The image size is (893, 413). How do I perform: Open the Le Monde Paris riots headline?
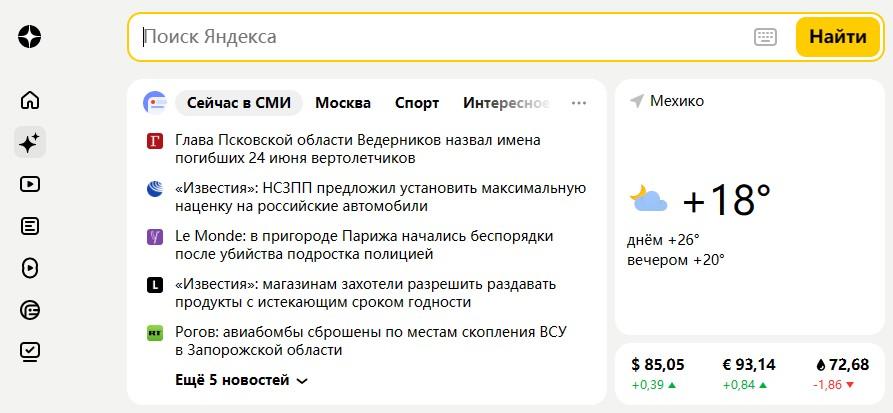pyautogui.click(x=364, y=246)
